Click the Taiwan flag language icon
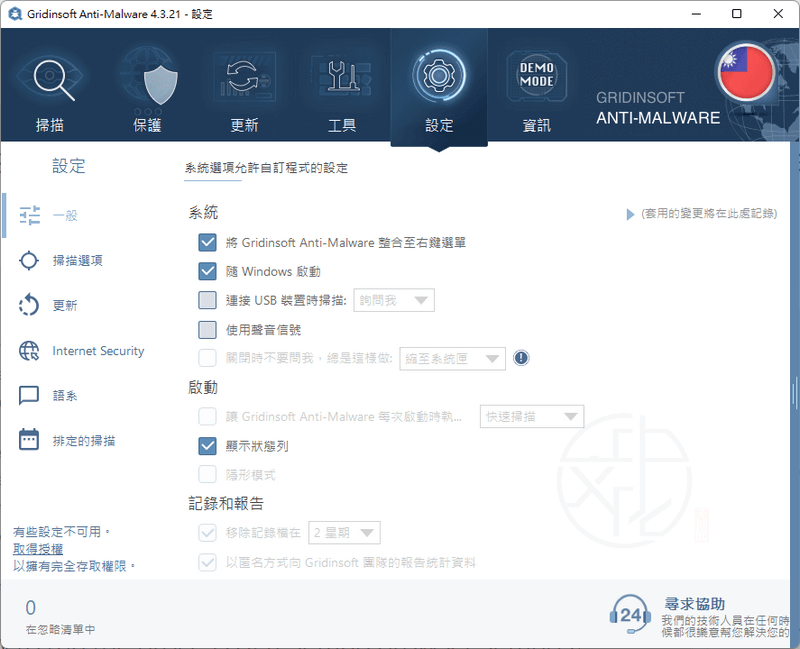Screen dimensions: 800x649 click(x=746, y=72)
